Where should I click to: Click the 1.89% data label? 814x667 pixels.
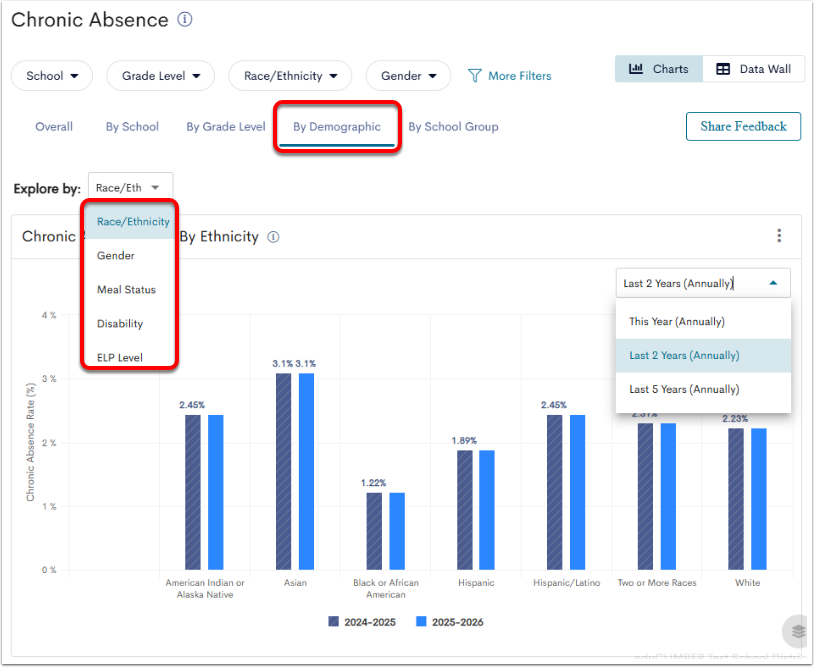pos(464,441)
